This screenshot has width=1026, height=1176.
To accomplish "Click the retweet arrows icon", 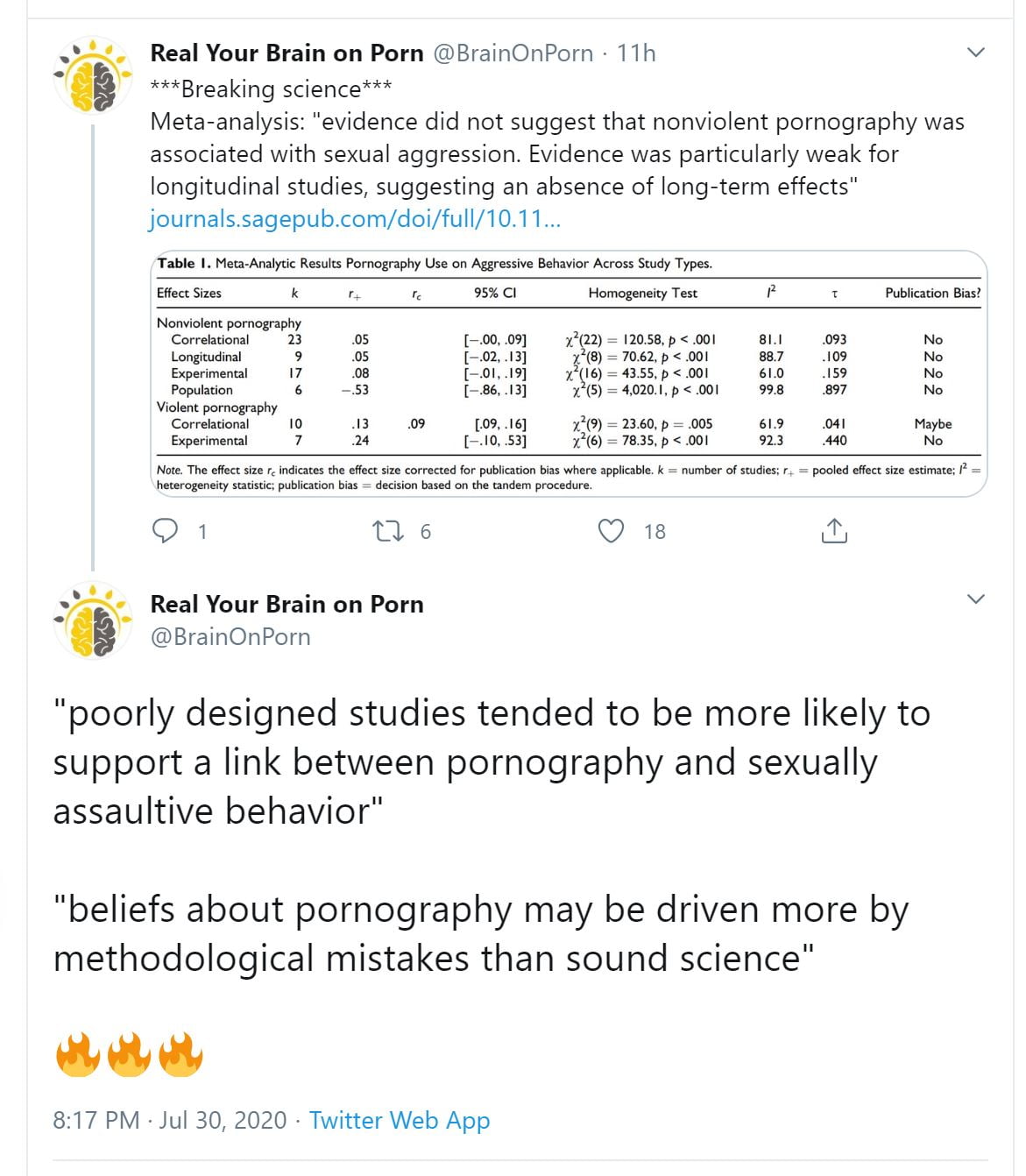I will pos(386,531).
